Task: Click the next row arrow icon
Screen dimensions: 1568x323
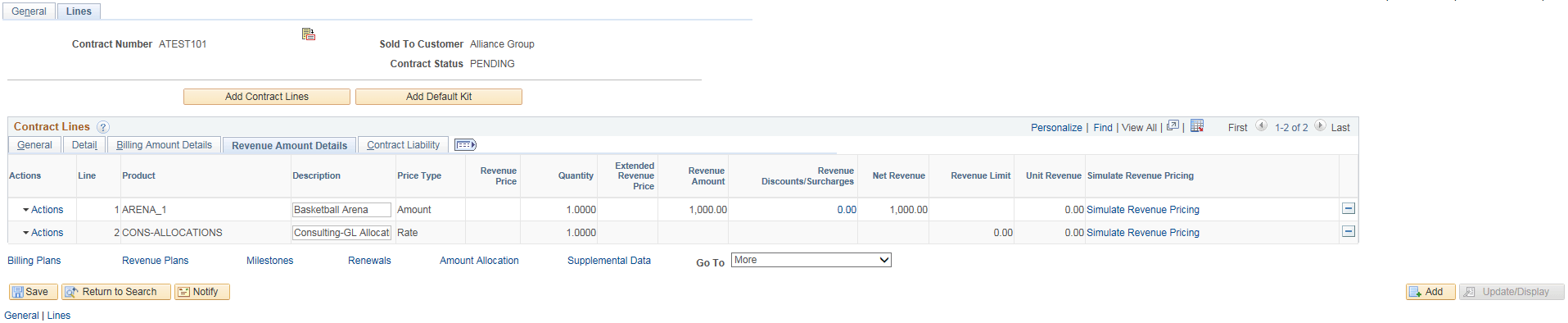Action: click(x=1320, y=126)
